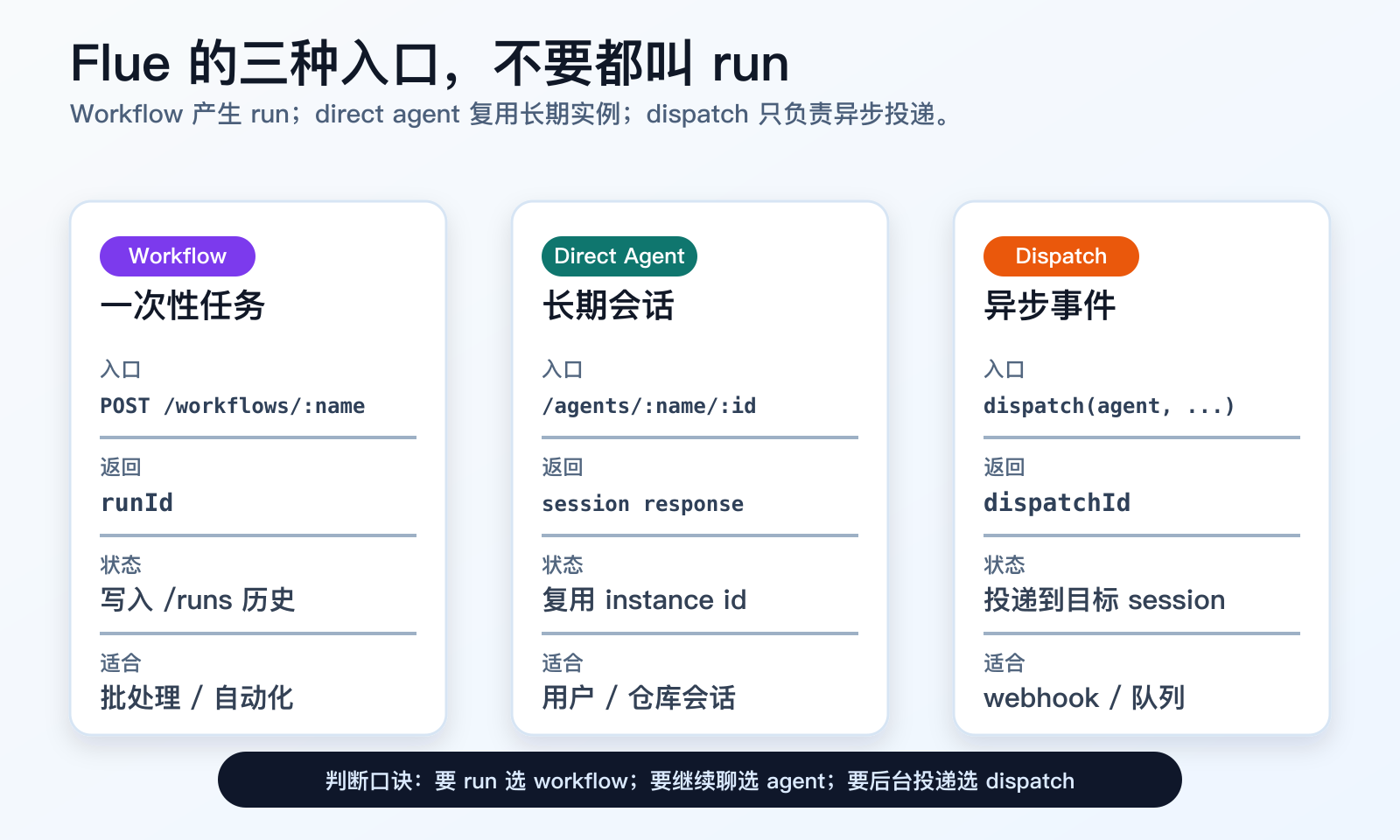Viewport: 1400px width, 840px height.
Task: Select the heading 异步事件
Action: 1050,305
